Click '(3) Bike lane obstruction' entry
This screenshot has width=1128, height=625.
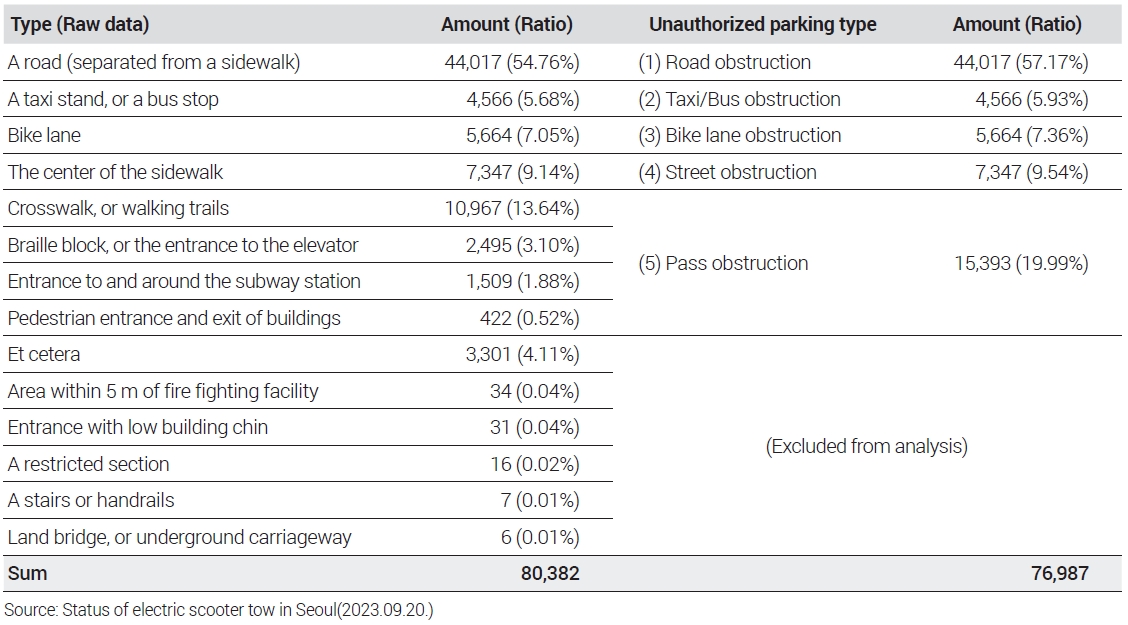(739, 135)
